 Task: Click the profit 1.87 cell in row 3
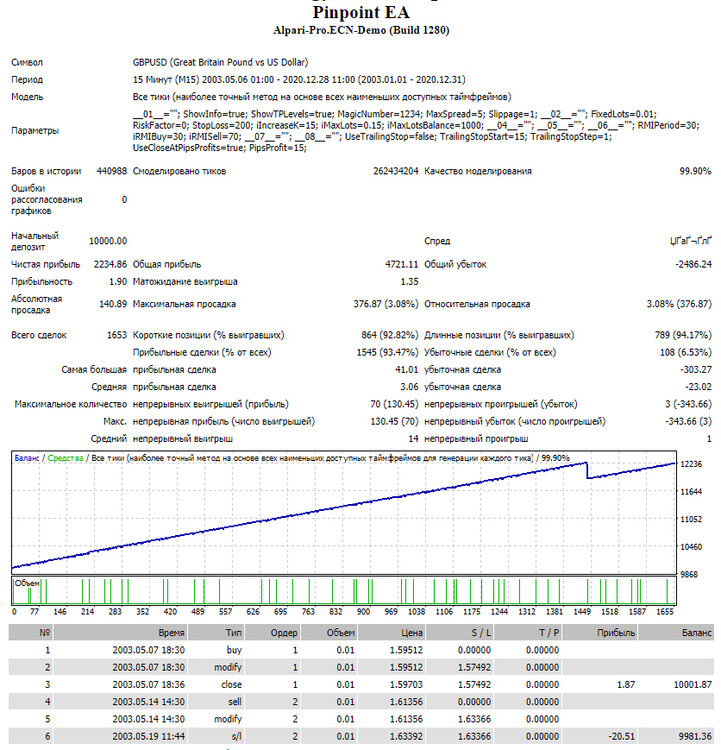(x=626, y=684)
